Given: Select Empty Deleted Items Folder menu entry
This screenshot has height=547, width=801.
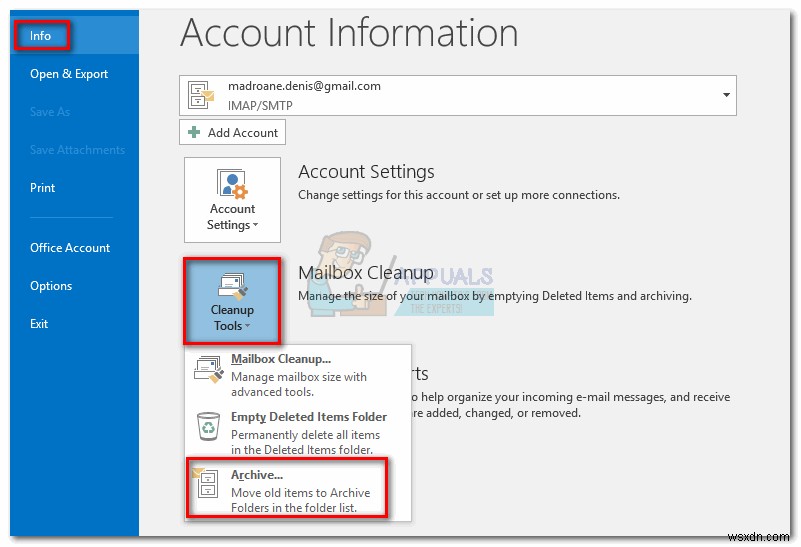Looking at the screenshot, I should point(298,433).
